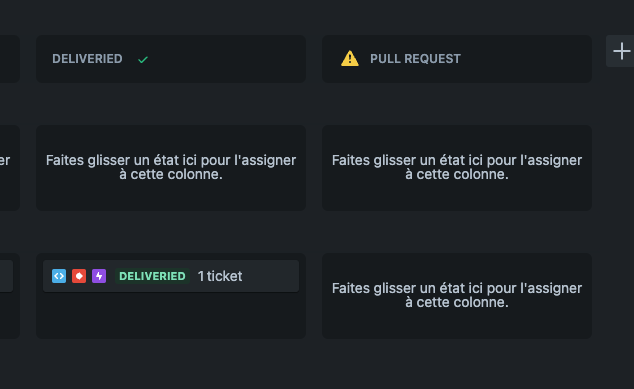
Task: Open the 1 ticket count link
Action: coord(220,276)
